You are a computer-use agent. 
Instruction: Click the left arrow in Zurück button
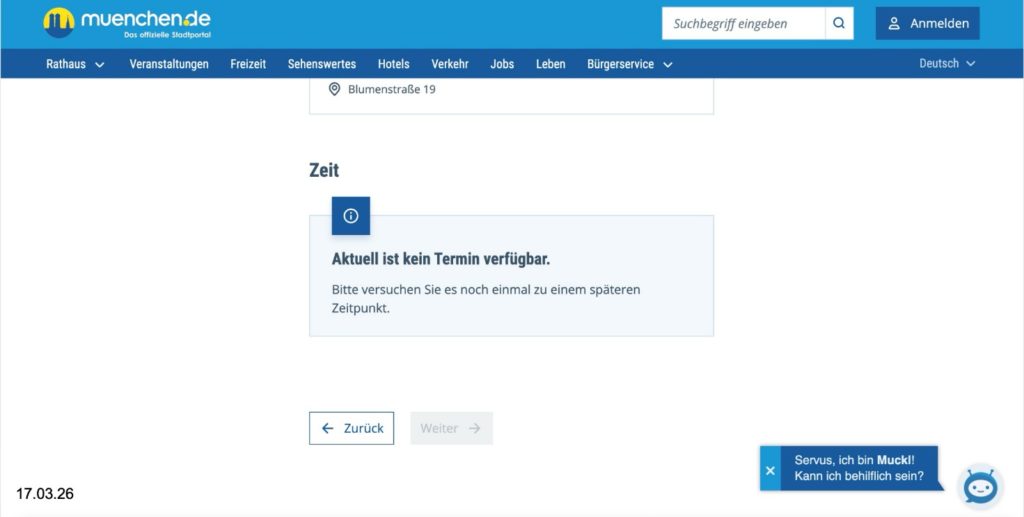click(328, 428)
